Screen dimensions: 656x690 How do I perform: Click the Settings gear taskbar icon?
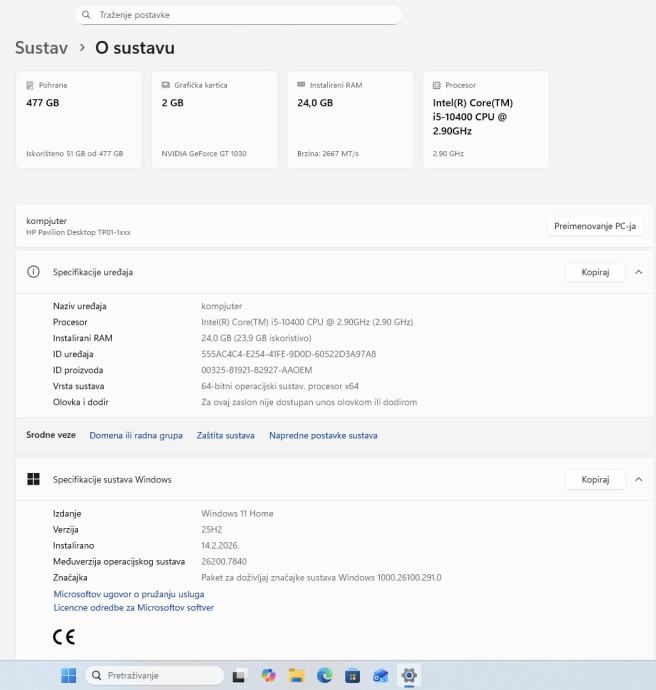pos(409,676)
